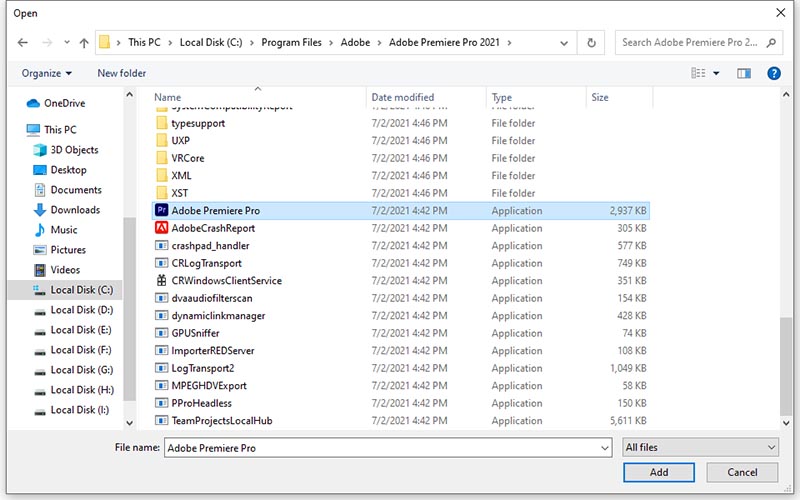Select the typesupport folder icon
The width and height of the screenshot is (800, 500).
point(162,123)
